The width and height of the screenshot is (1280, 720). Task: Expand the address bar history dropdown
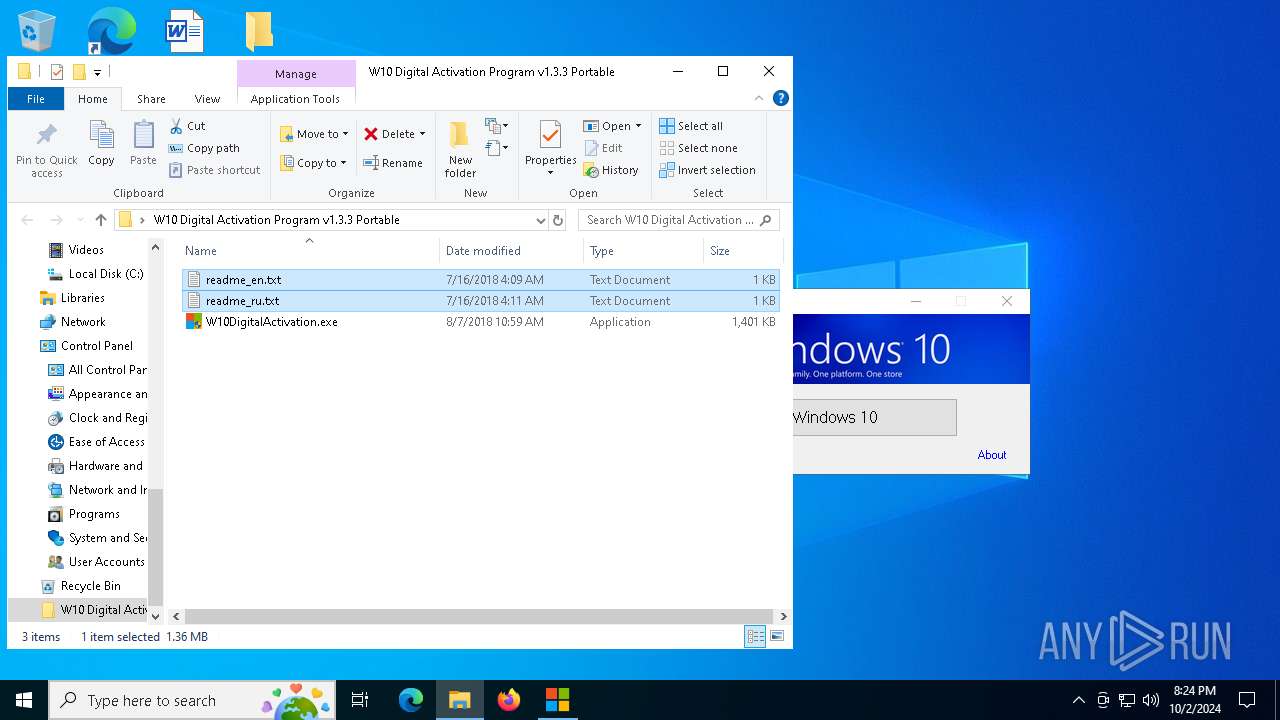click(x=540, y=220)
